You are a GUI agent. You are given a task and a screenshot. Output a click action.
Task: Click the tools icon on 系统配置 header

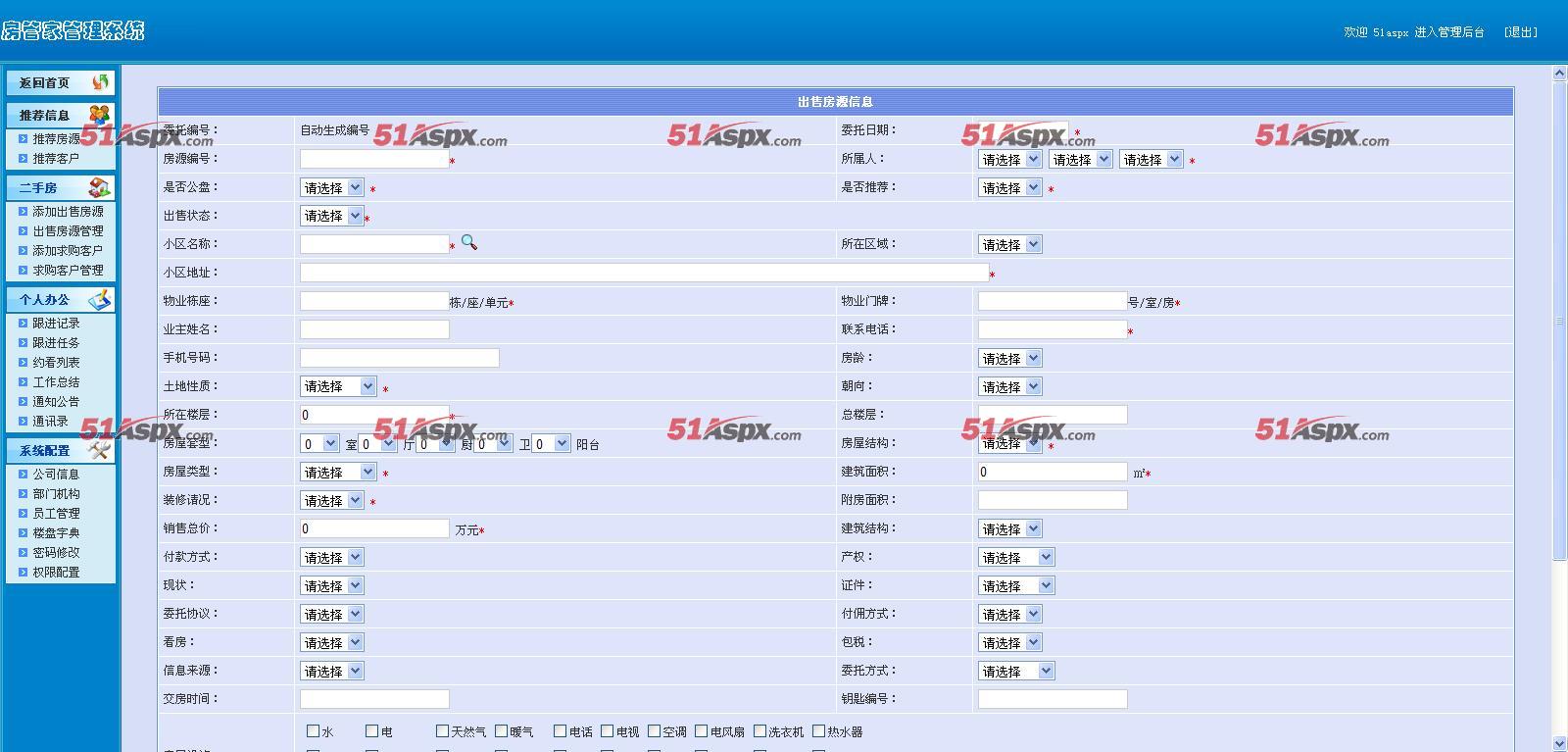tap(99, 450)
